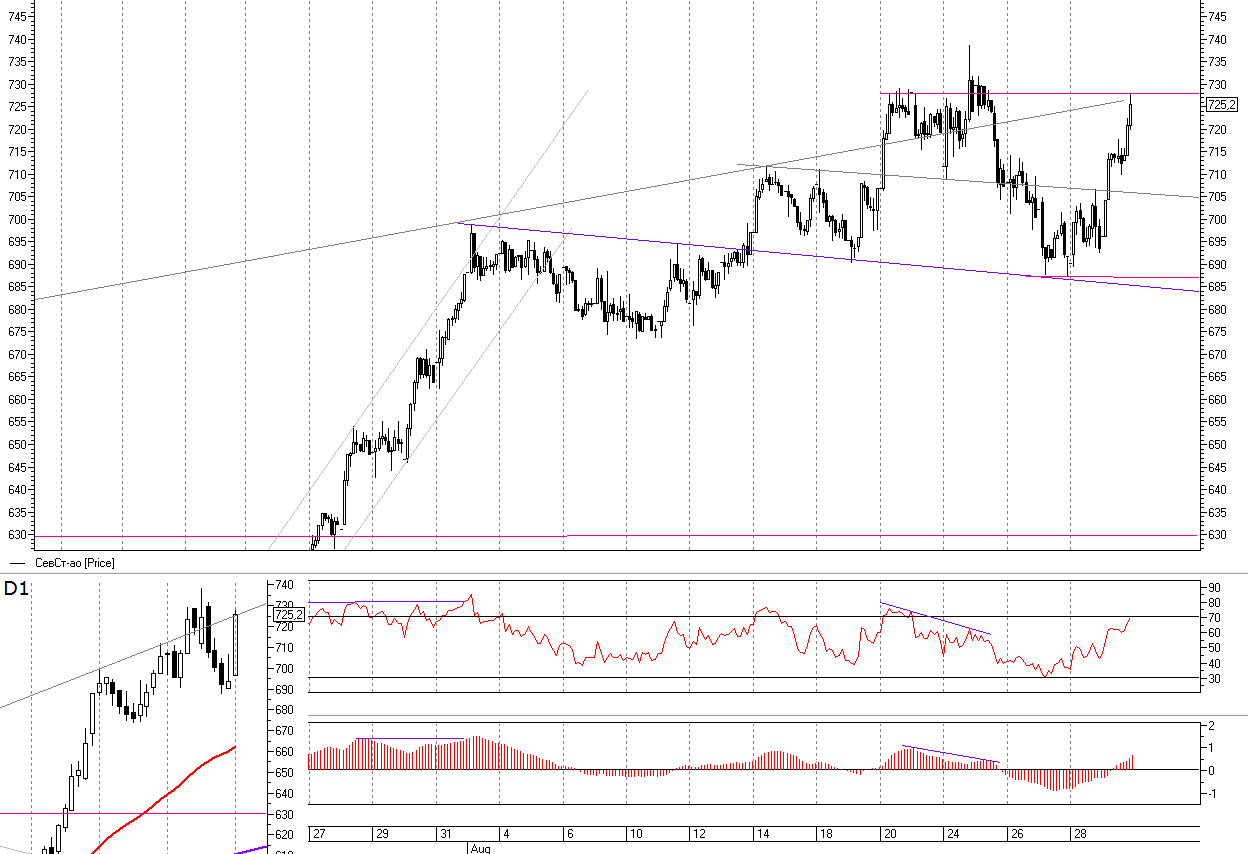Click the СевСт-ао [Price] legend label
This screenshot has height=854, width=1248.
coord(75,563)
